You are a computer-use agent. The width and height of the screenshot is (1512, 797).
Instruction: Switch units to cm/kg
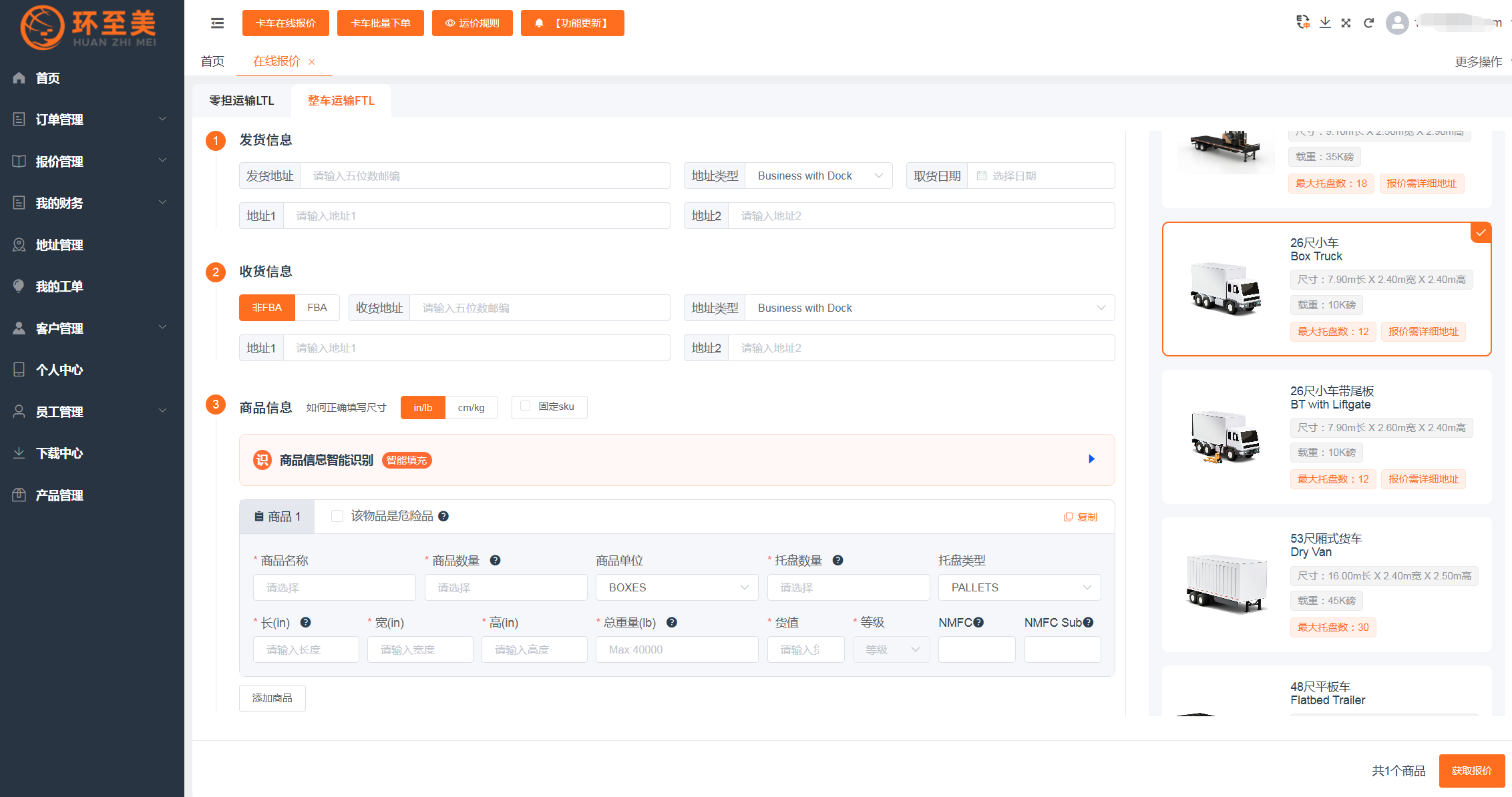click(x=471, y=407)
